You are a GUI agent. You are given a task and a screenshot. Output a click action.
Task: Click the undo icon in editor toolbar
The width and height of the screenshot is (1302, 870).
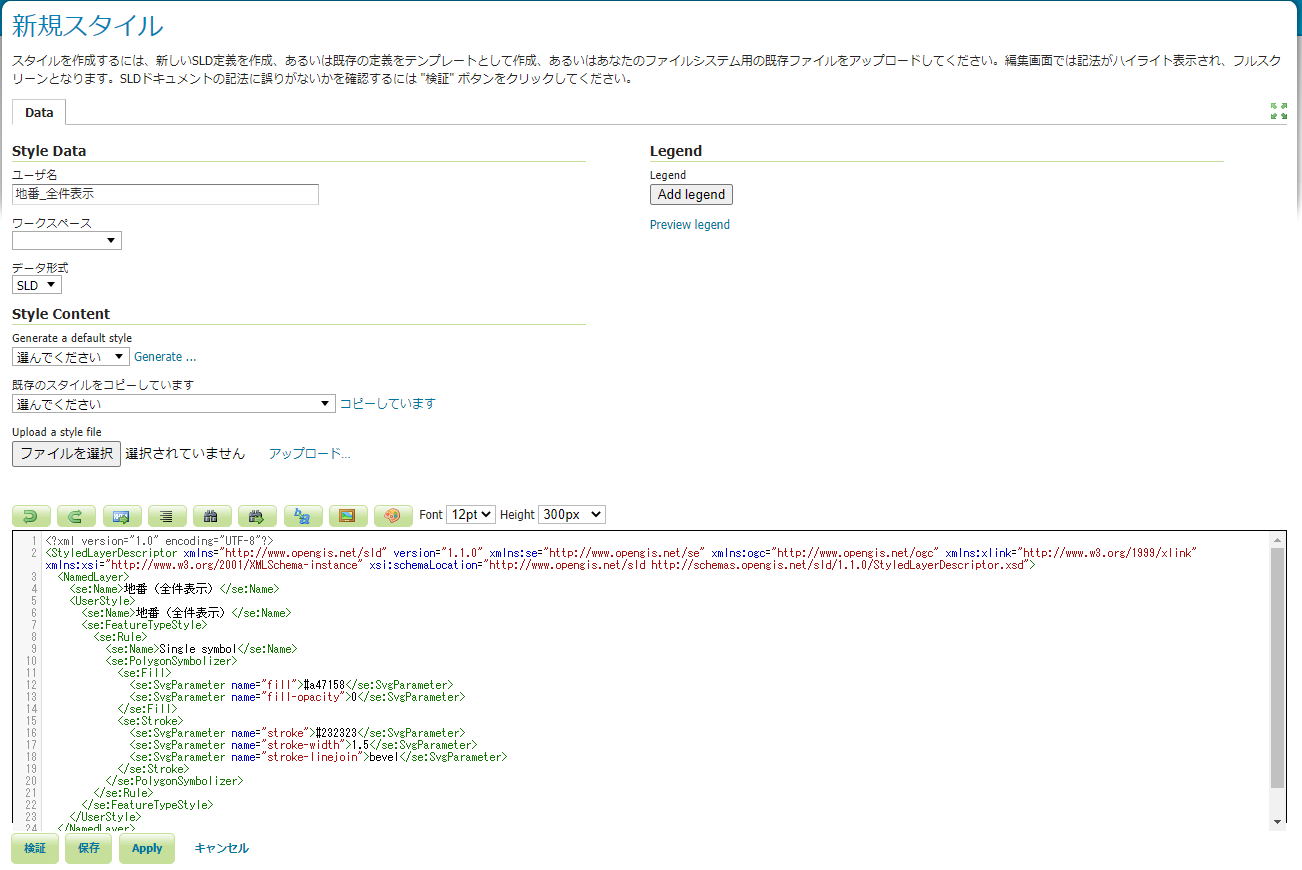[x=31, y=516]
